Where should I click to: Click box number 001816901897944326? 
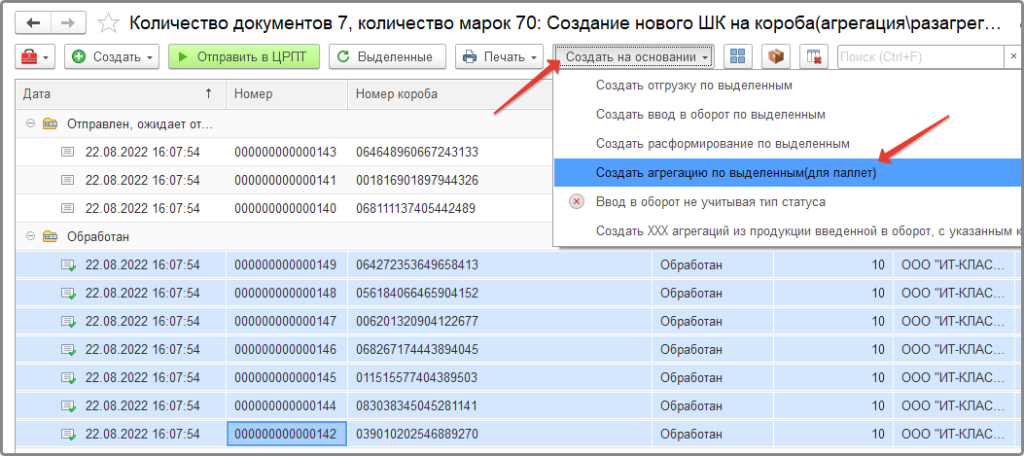[417, 180]
